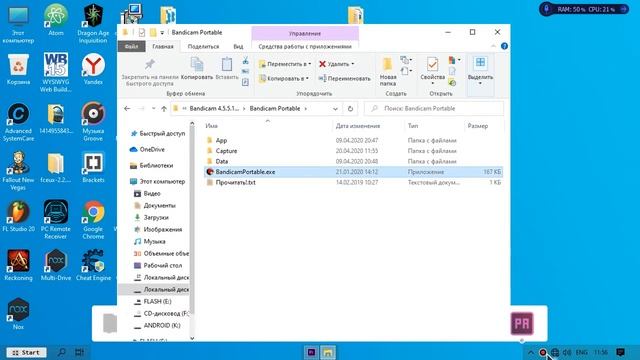Click volume speaker tray icon
Image resolution: width=640 pixels, height=360 pixels.
pyautogui.click(x=567, y=352)
